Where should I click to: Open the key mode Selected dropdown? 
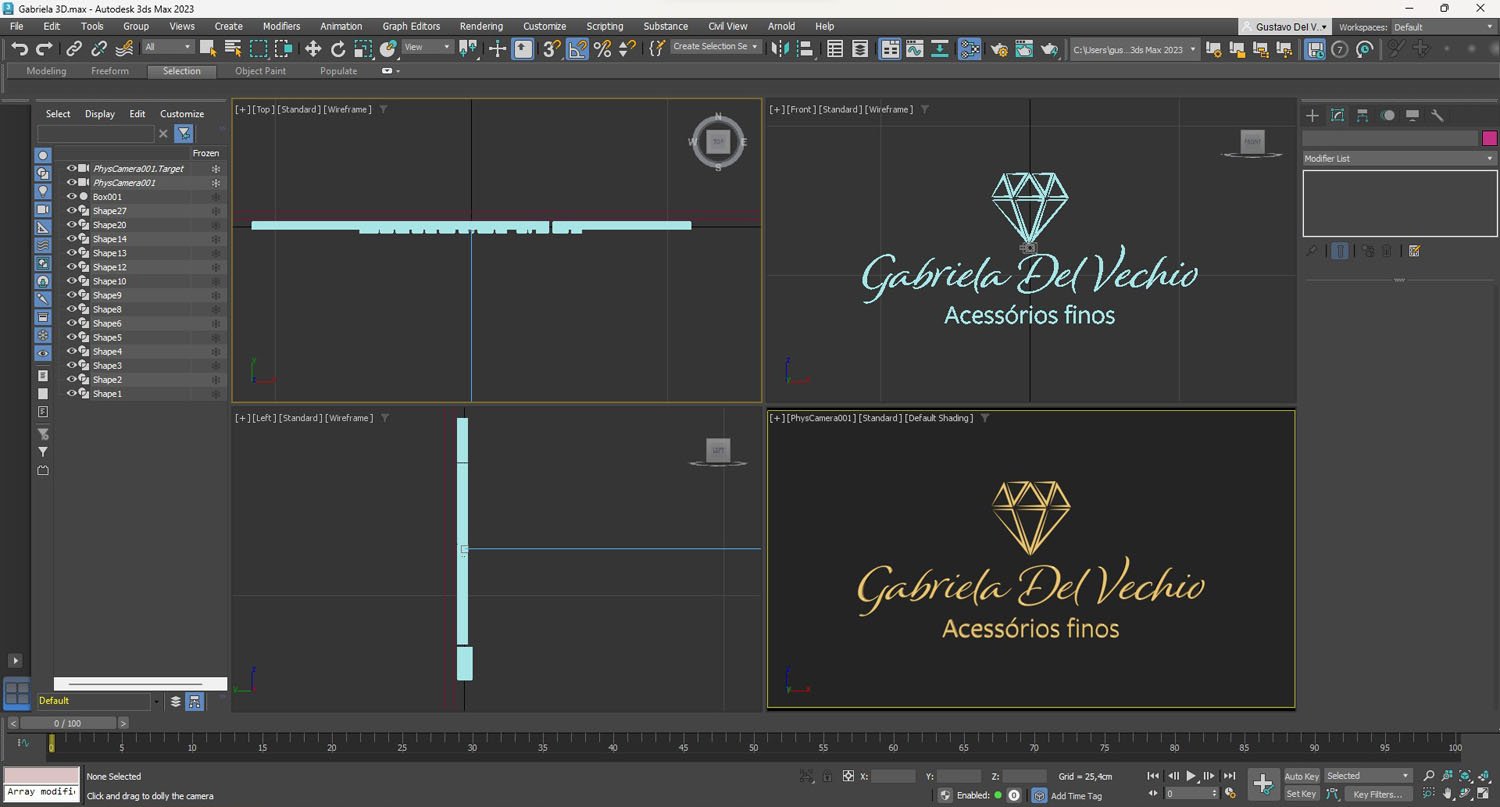click(x=1367, y=776)
